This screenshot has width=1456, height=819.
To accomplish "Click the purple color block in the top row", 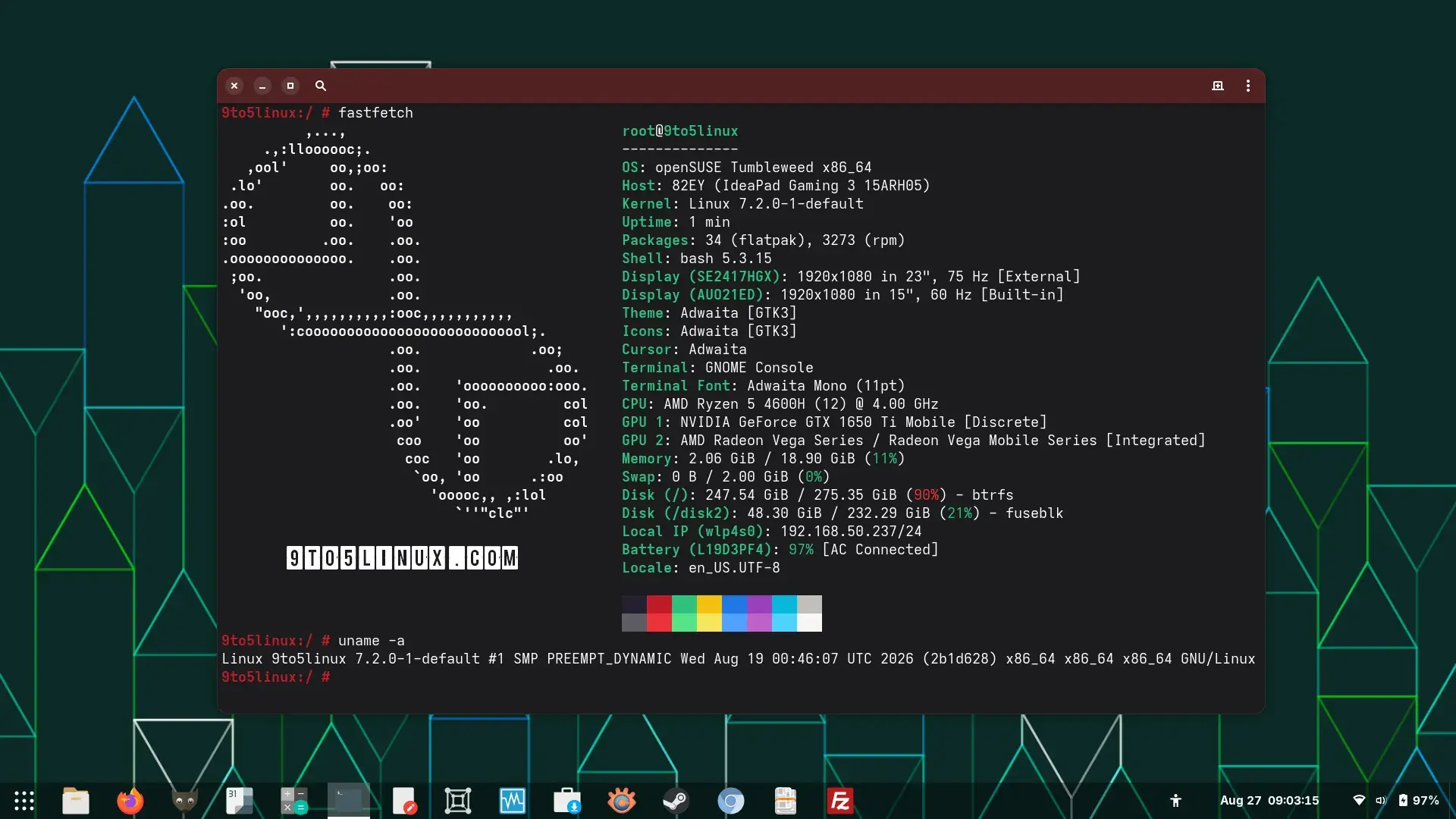I will 759,604.
